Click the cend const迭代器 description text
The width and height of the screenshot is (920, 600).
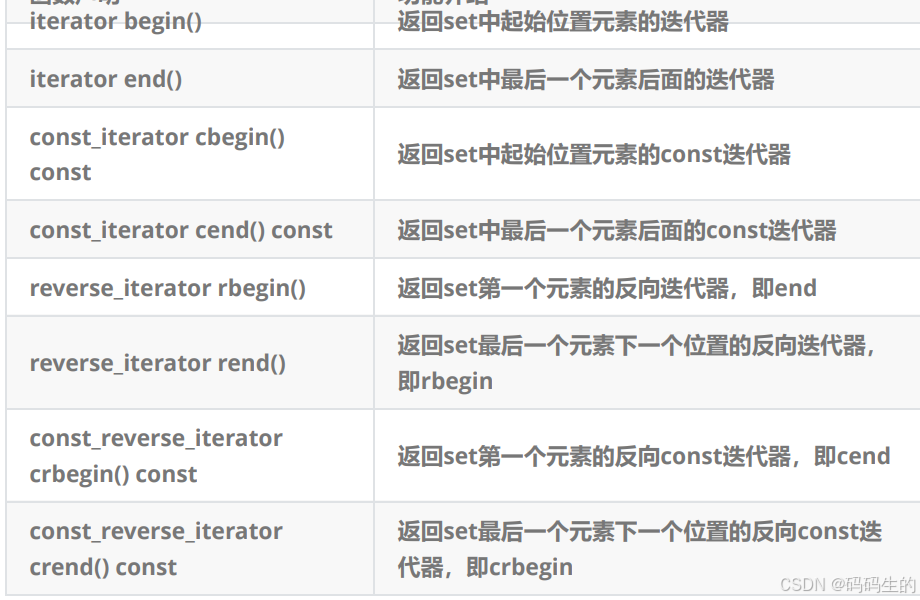[x=617, y=230]
